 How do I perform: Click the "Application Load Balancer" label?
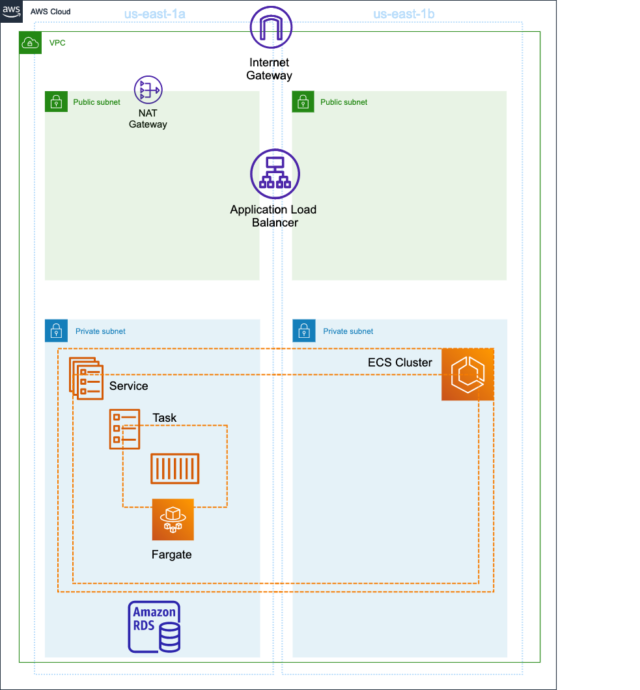(273, 216)
